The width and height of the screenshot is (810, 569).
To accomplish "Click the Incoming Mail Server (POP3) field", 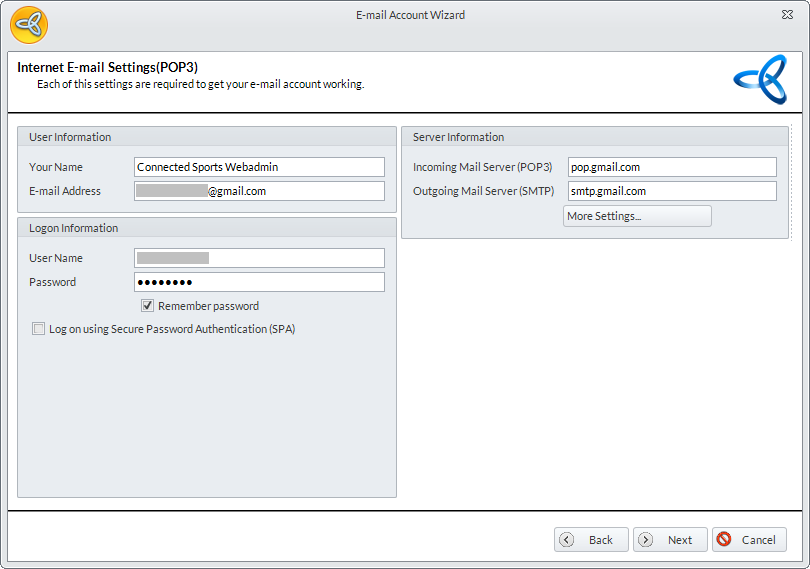I will pos(672,167).
